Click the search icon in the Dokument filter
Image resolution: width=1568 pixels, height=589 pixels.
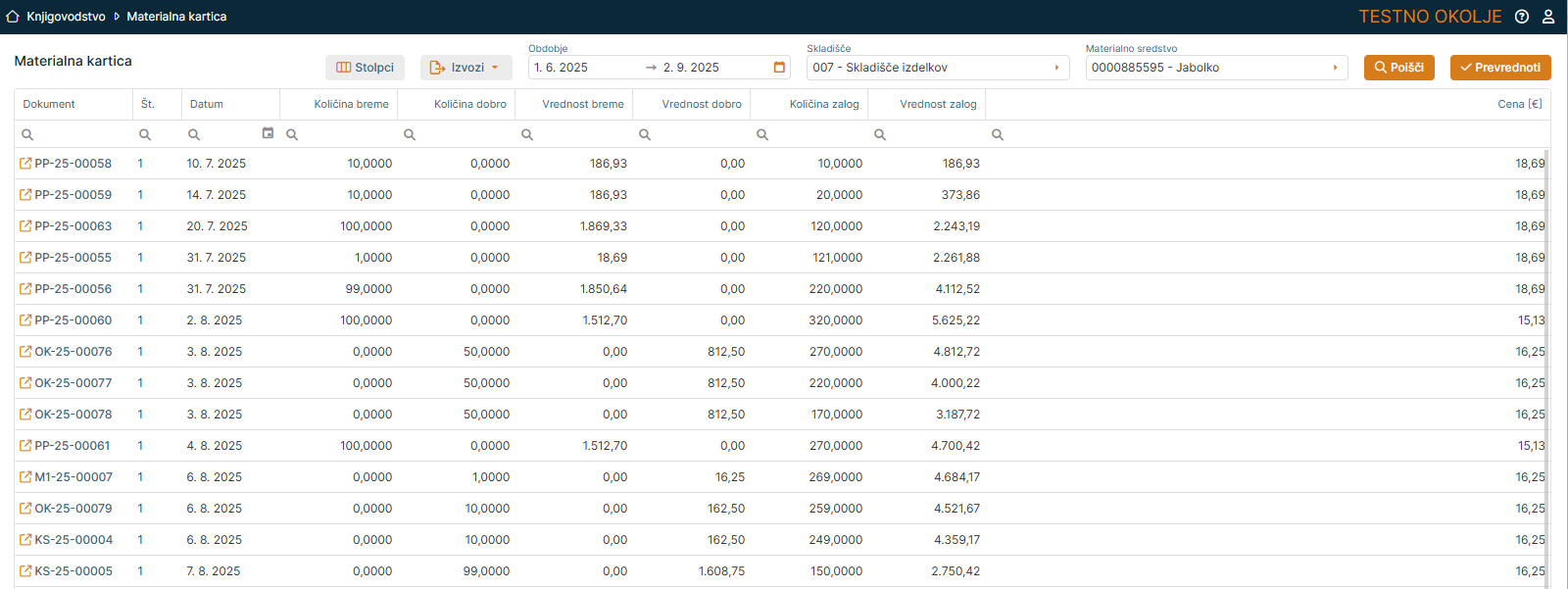coord(27,134)
